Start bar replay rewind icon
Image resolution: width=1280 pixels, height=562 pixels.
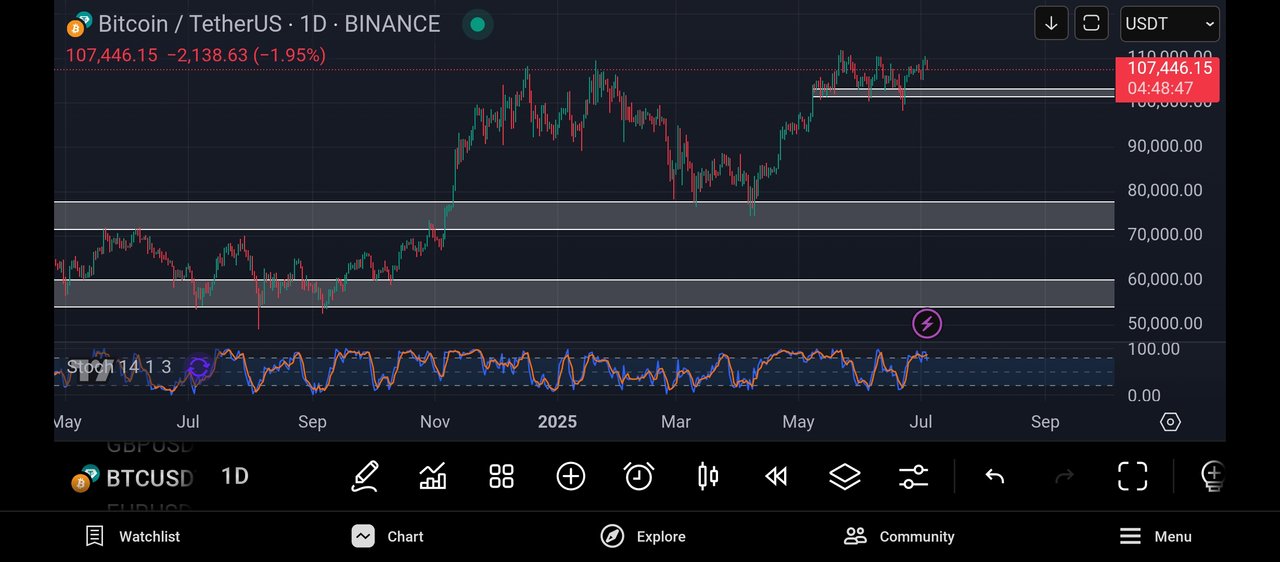pos(776,477)
